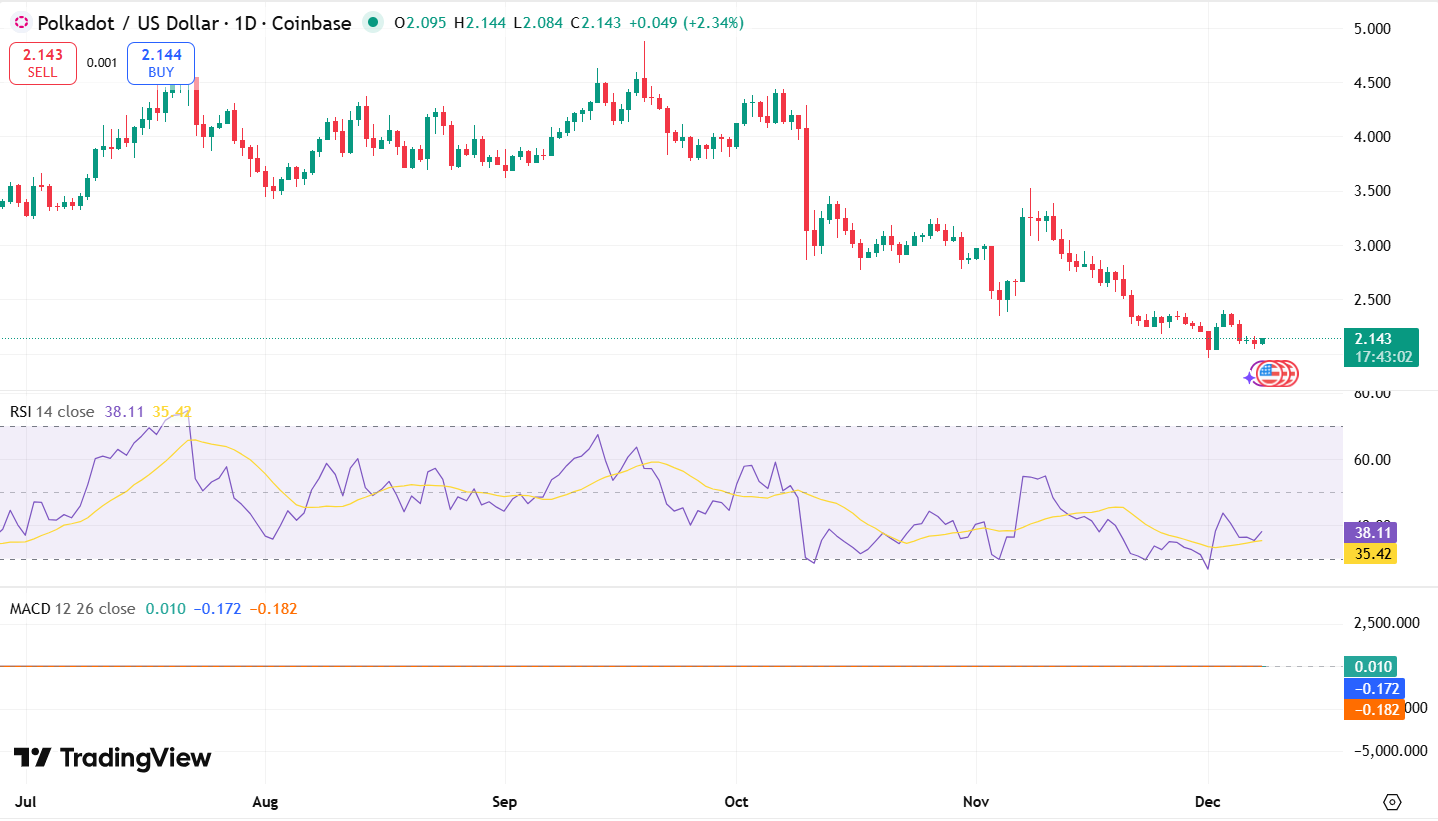
Task: Open chart settings gear icon
Action: point(1392,801)
